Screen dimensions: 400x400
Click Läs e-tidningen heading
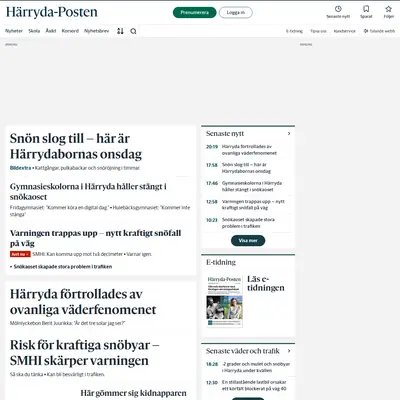266,283
